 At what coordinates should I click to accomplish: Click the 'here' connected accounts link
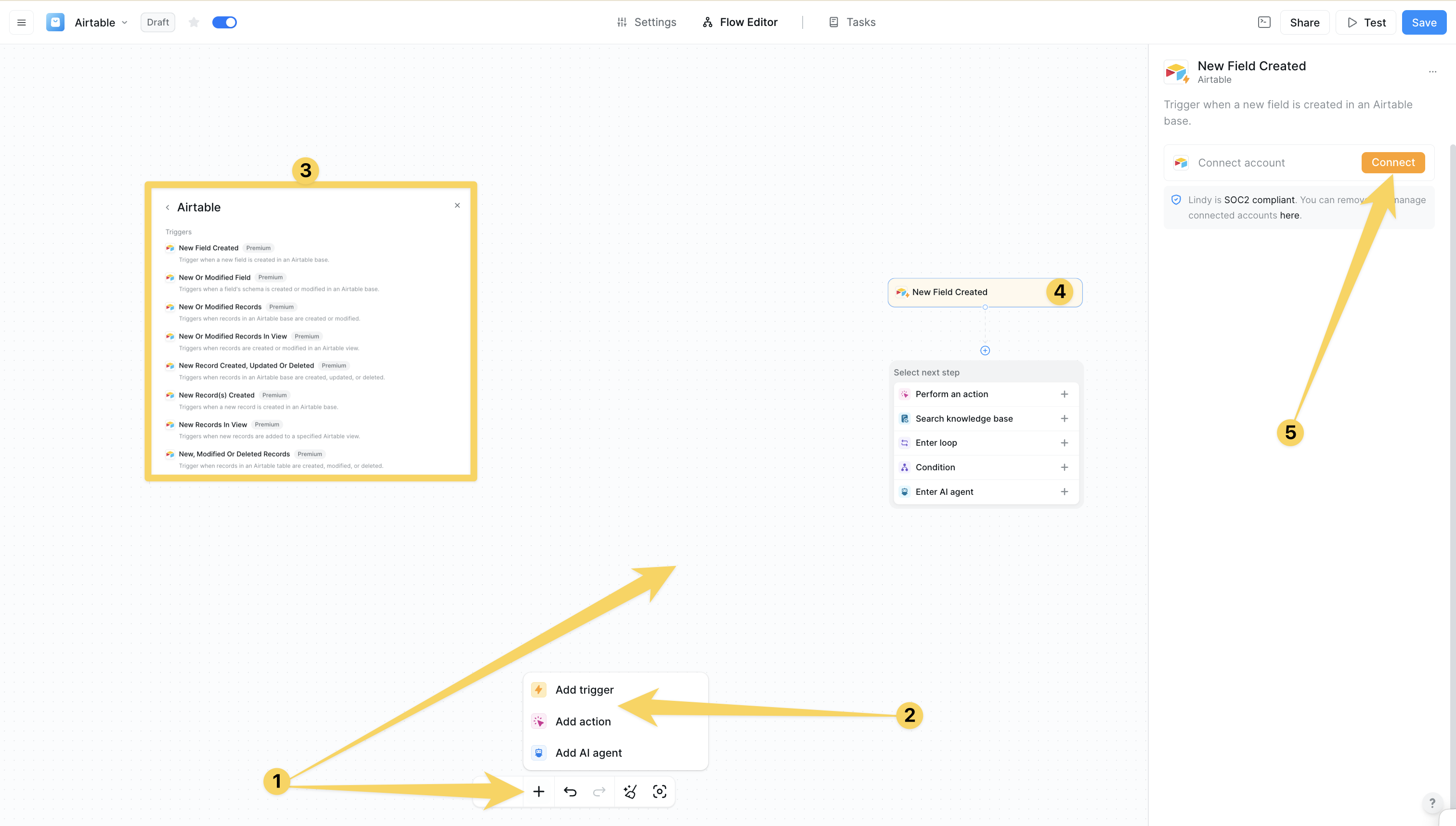tap(1289, 216)
